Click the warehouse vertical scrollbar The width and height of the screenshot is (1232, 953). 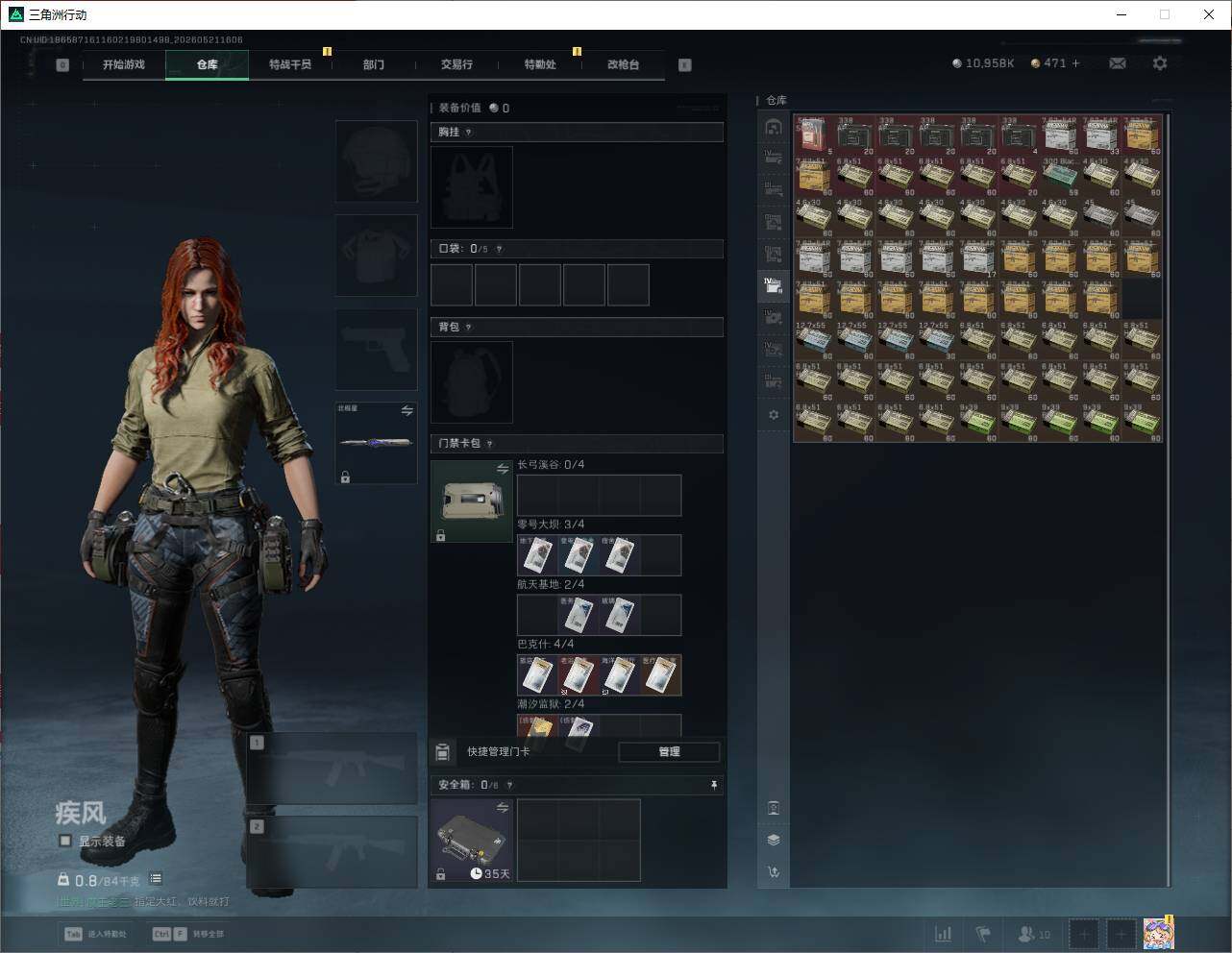(1169, 500)
